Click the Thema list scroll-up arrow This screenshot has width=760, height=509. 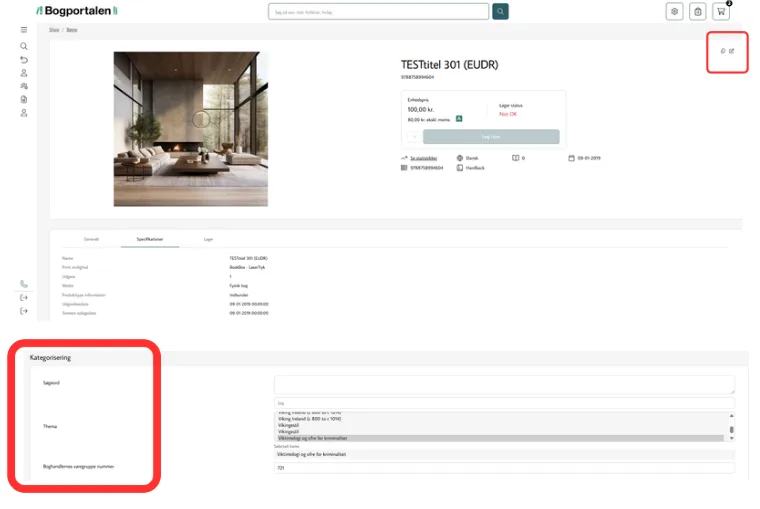point(731,415)
